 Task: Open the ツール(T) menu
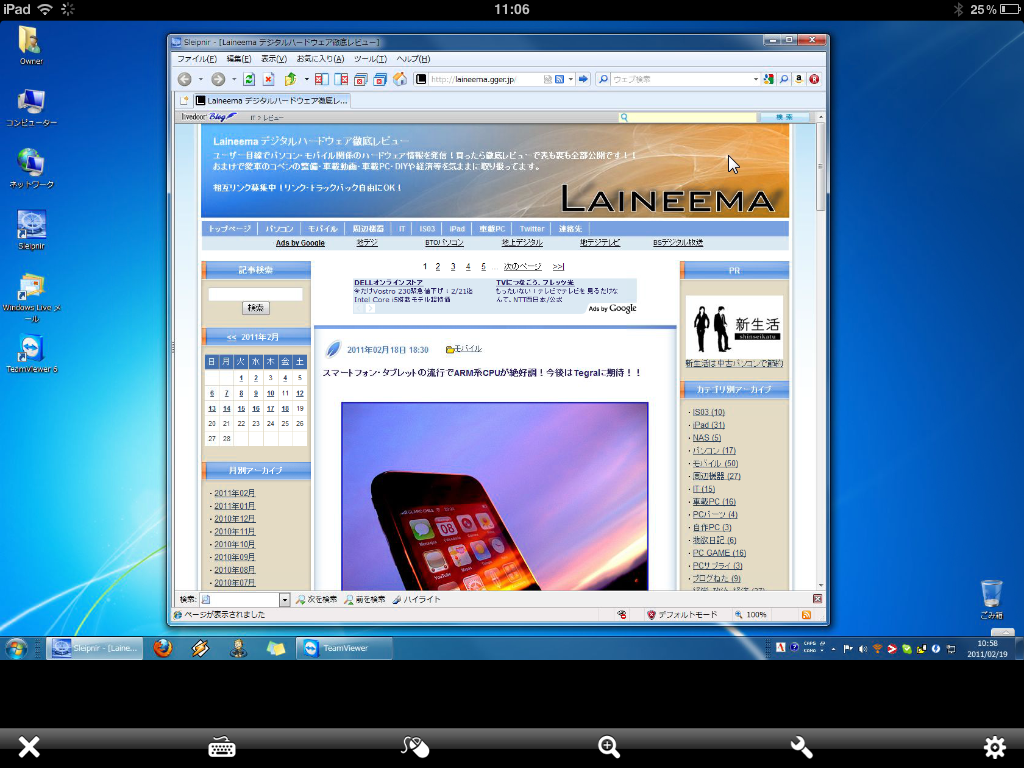(x=370, y=59)
